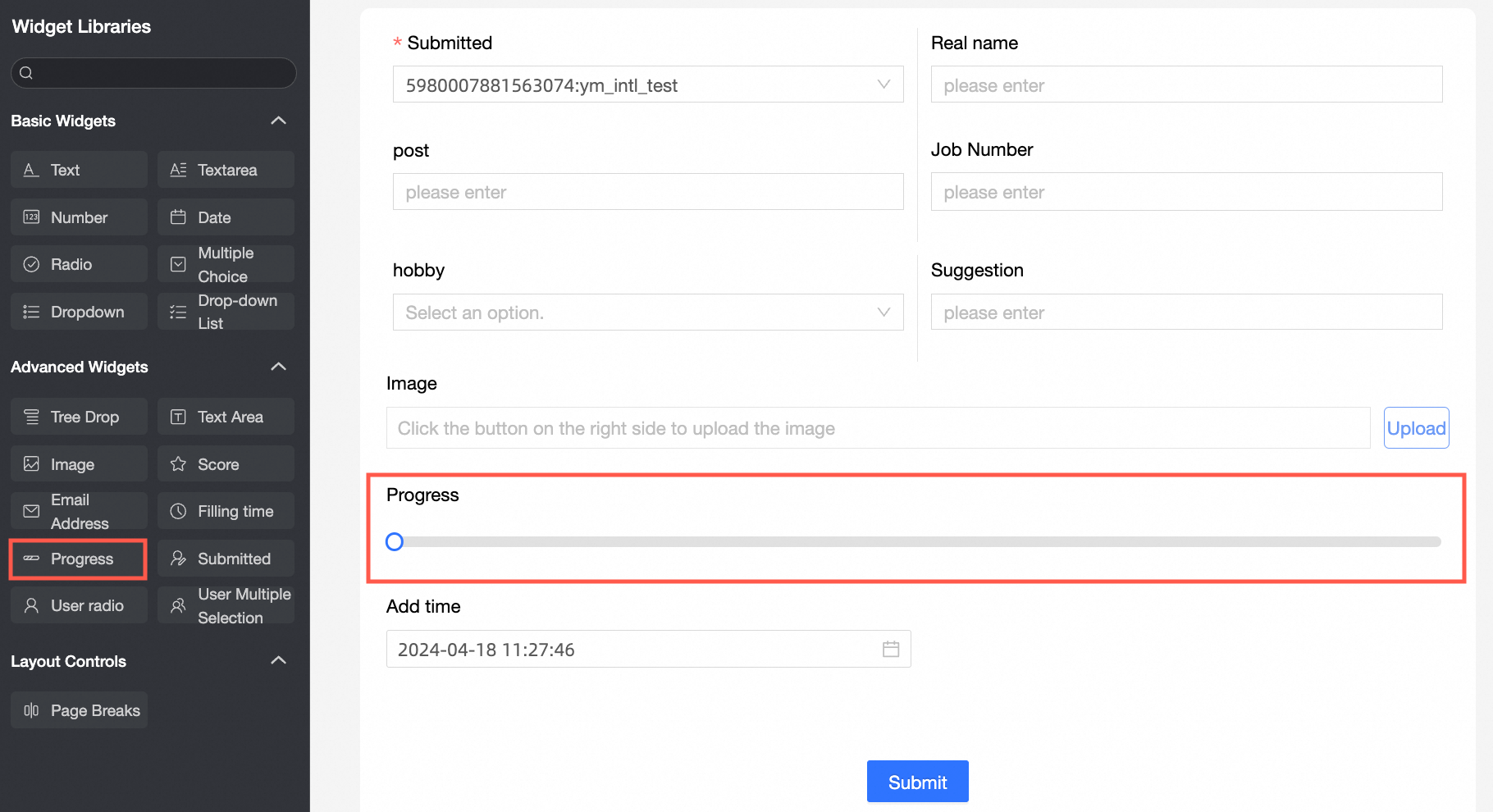Click the Filling time clock icon

(178, 512)
